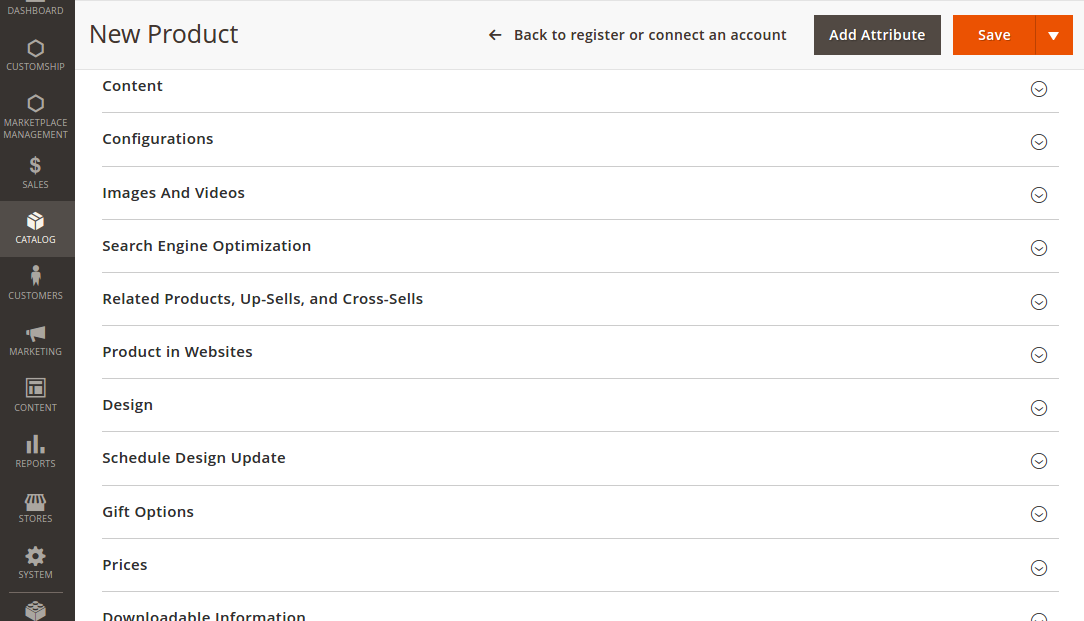Open the Reports bar chart icon

click(x=36, y=444)
